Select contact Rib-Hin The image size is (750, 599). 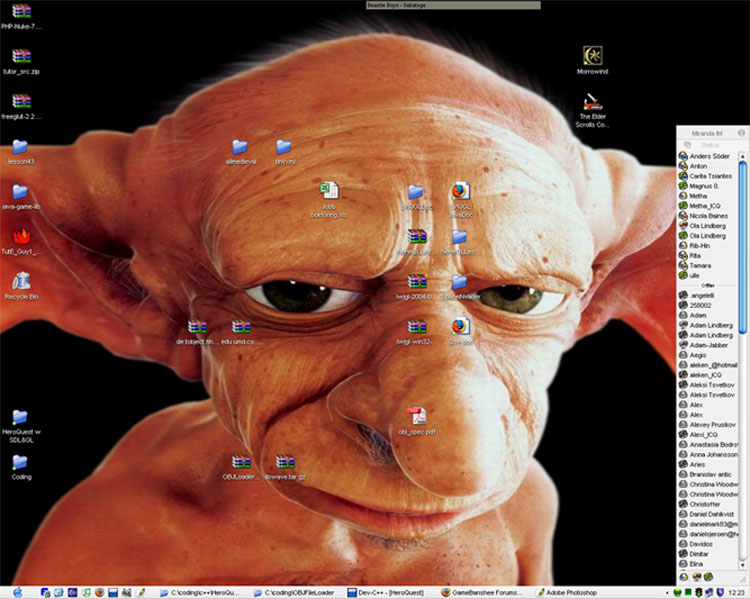tap(708, 245)
